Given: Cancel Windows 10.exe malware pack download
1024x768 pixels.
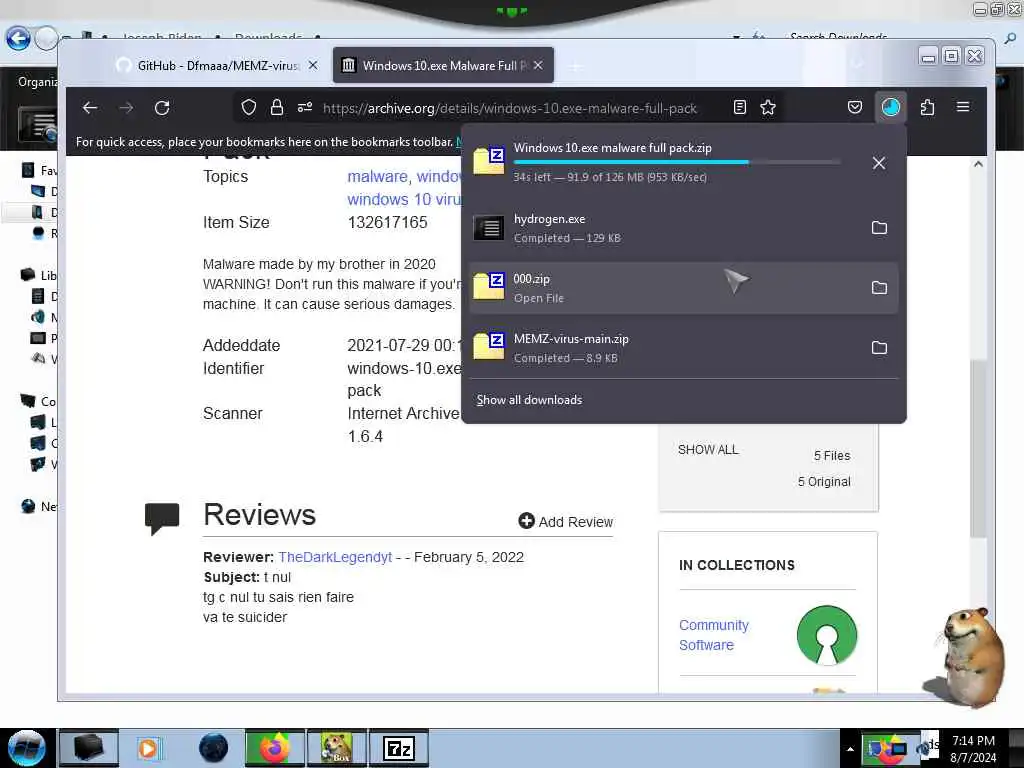Looking at the screenshot, I should tap(879, 163).
